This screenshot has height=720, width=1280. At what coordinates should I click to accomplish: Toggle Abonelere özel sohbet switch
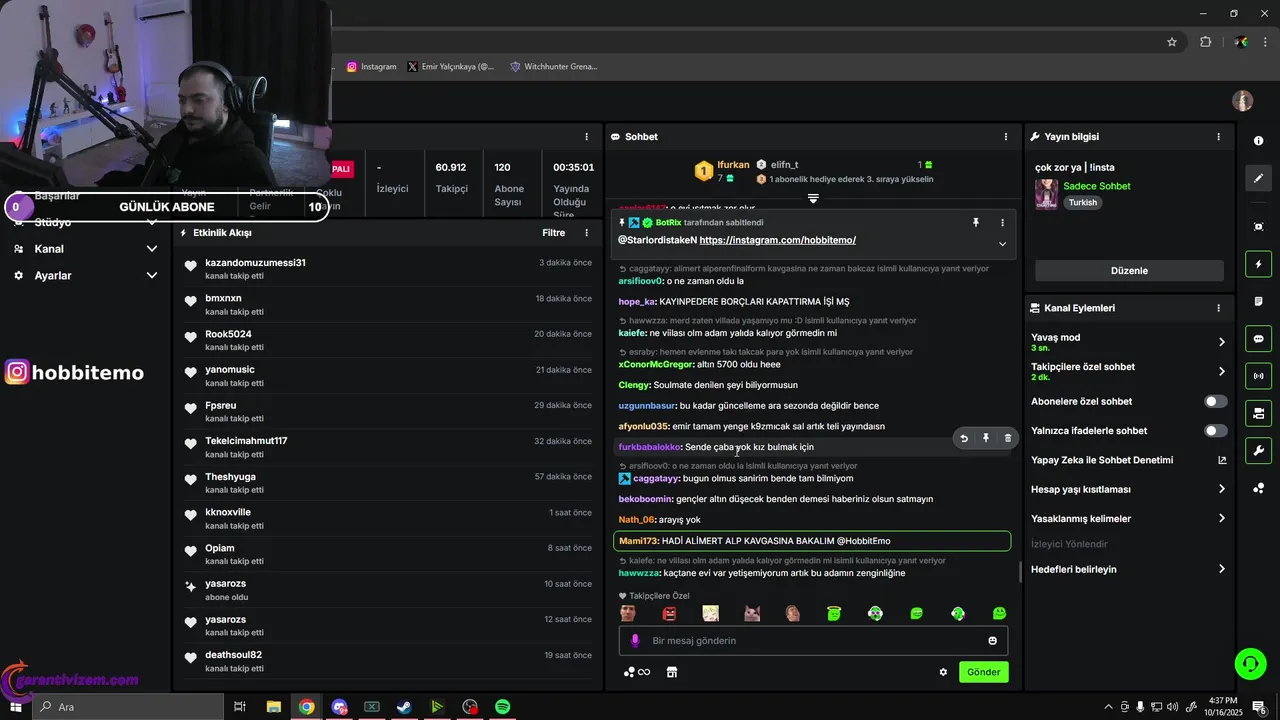coord(1215,401)
